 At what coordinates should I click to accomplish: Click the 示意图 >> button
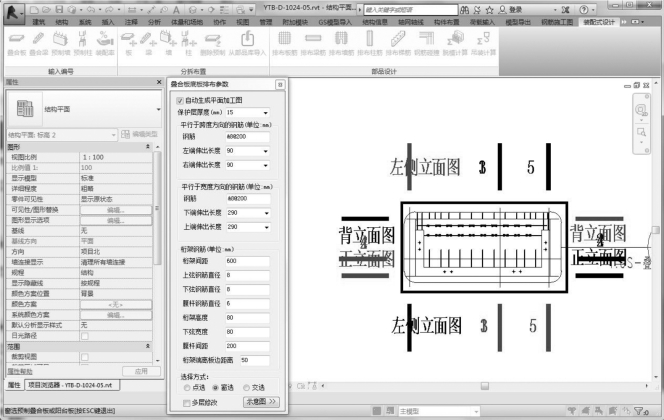(x=255, y=401)
